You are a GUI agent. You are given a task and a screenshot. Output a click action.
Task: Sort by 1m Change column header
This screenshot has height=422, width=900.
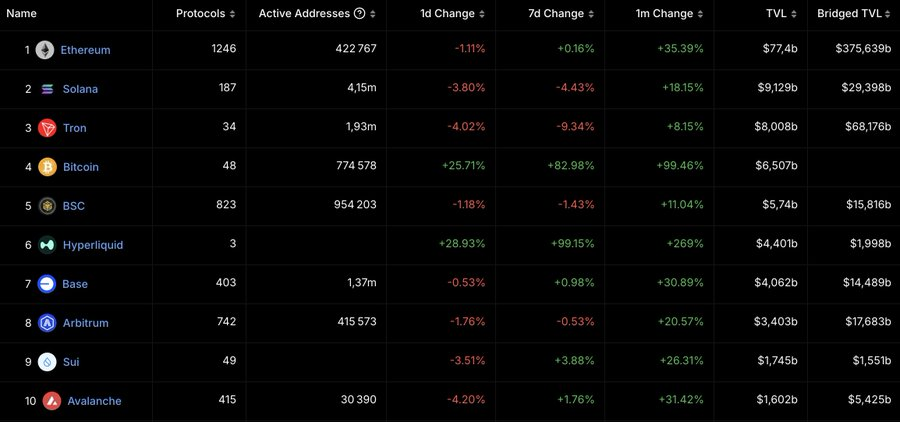coord(670,14)
